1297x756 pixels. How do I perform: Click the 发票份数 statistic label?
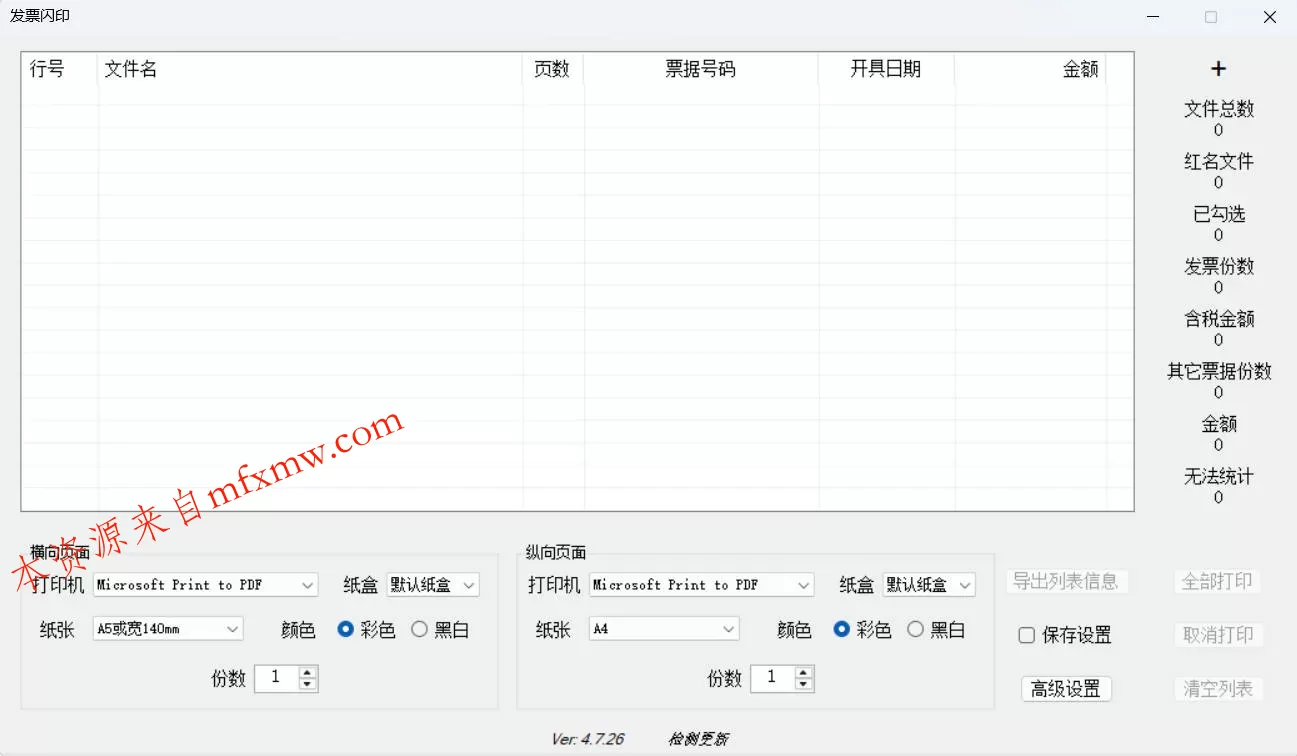click(1218, 267)
